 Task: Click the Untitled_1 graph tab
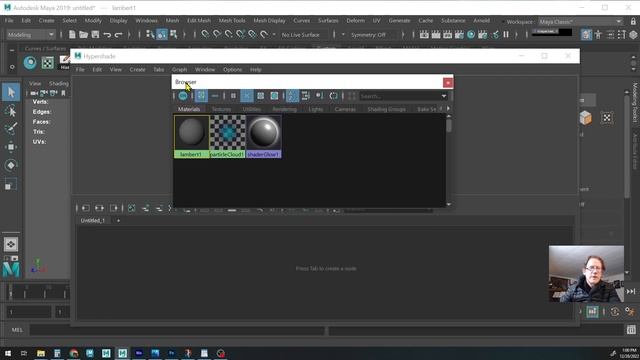click(93, 220)
